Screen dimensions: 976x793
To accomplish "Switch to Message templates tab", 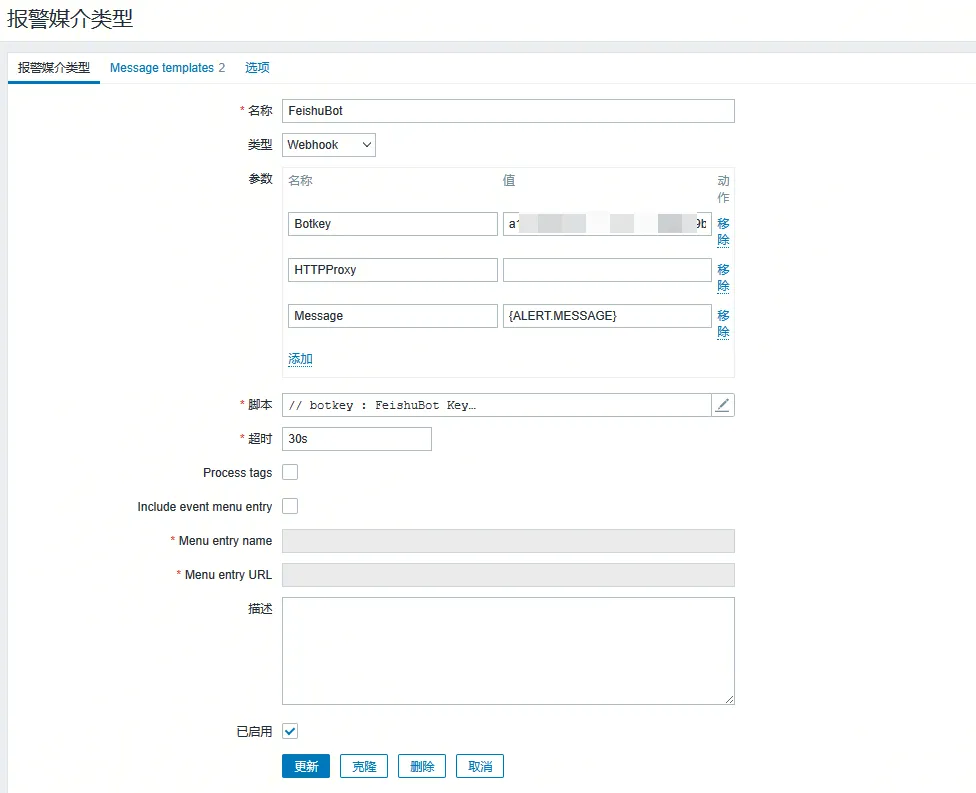I will pos(166,68).
